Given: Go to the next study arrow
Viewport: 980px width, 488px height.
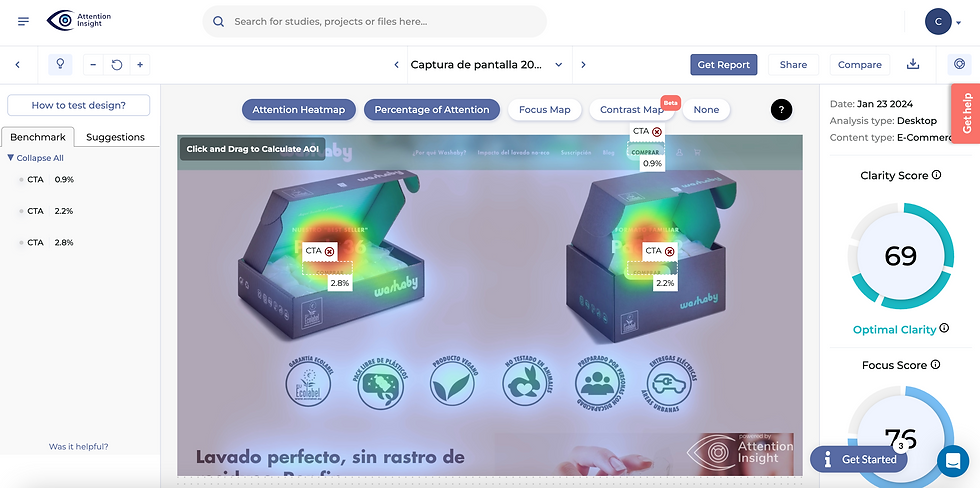Looking at the screenshot, I should coord(583,64).
